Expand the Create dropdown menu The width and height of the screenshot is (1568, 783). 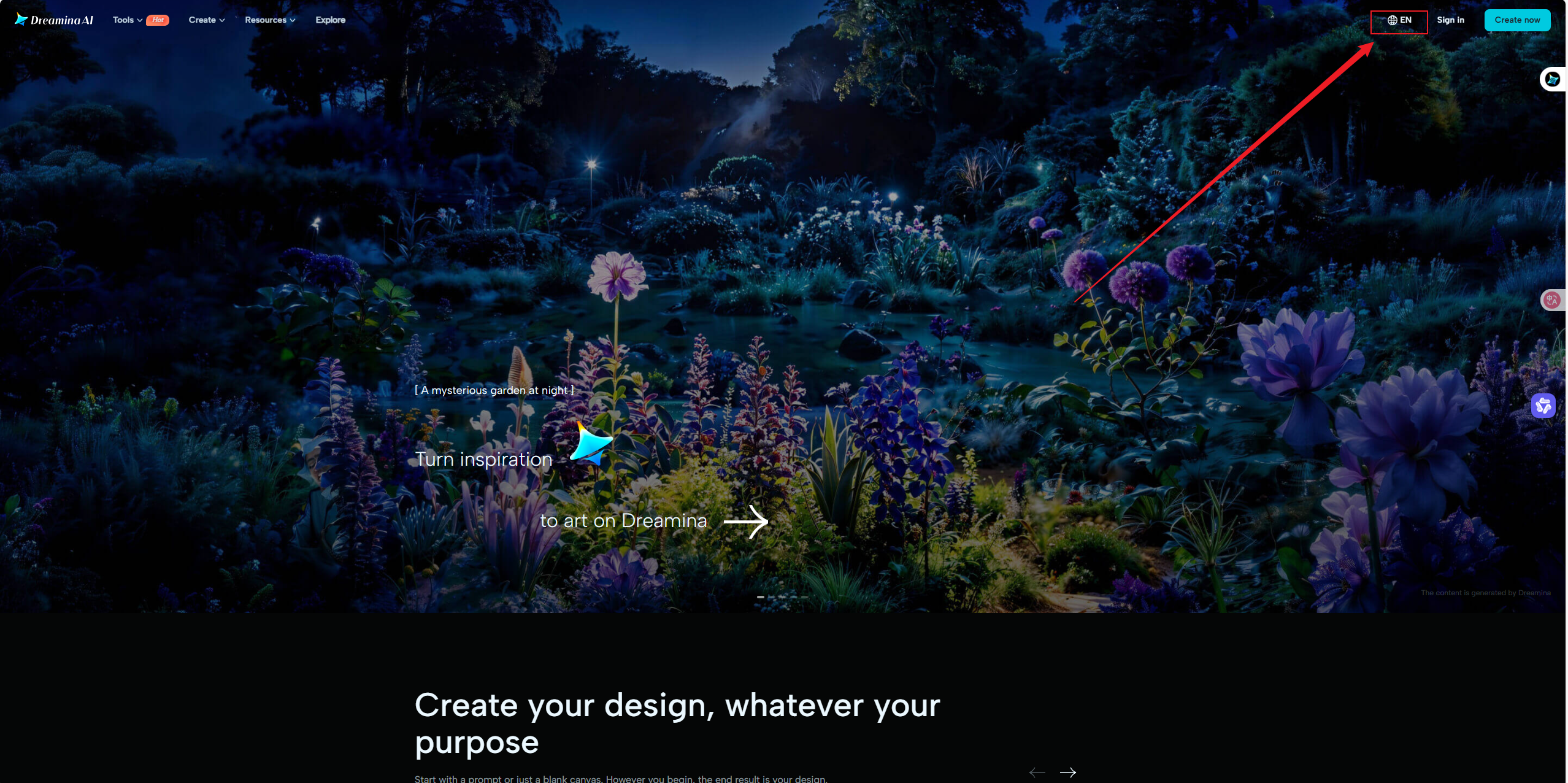click(206, 20)
